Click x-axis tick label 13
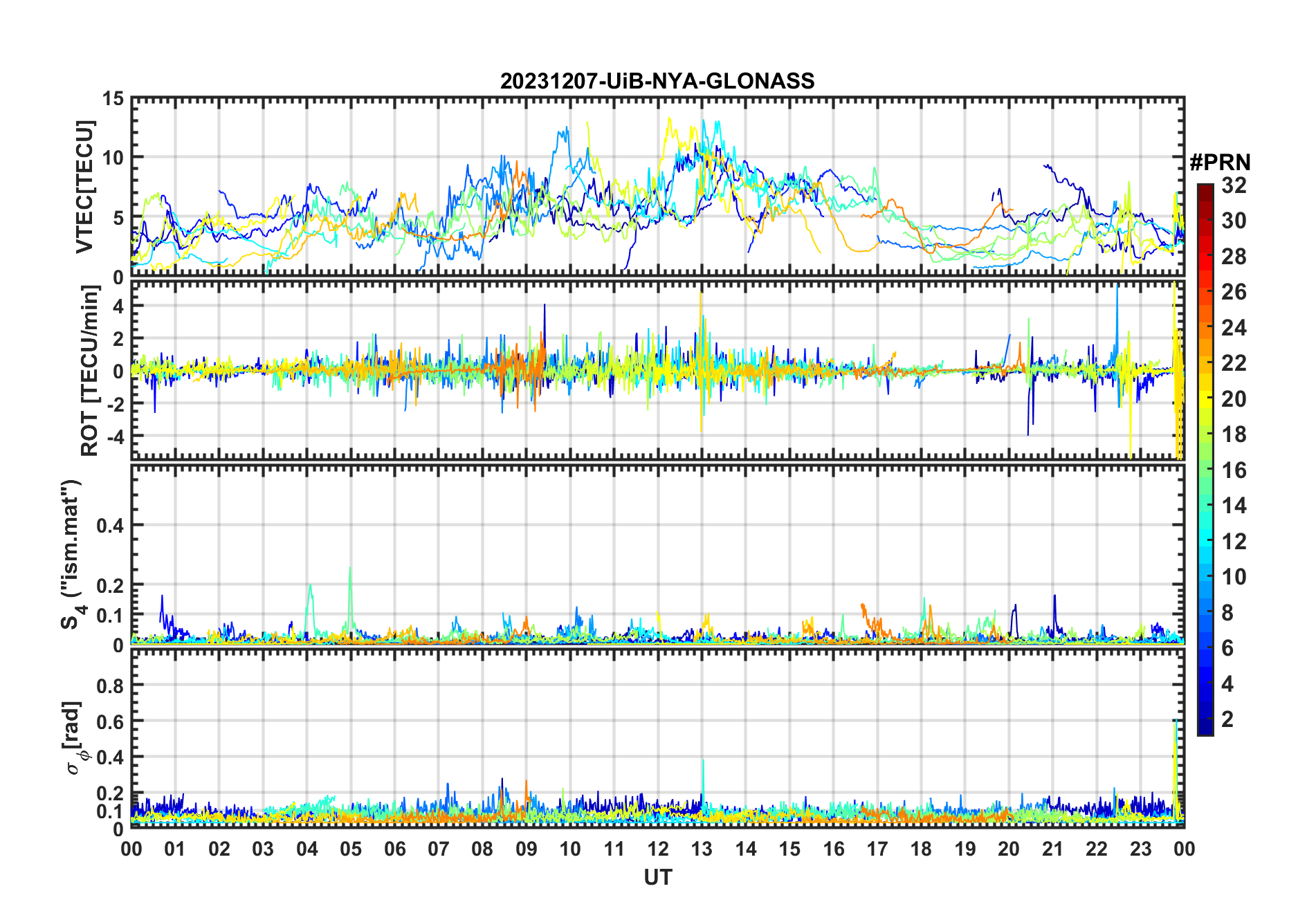Viewport: 1316px width, 920px height. tap(702, 849)
